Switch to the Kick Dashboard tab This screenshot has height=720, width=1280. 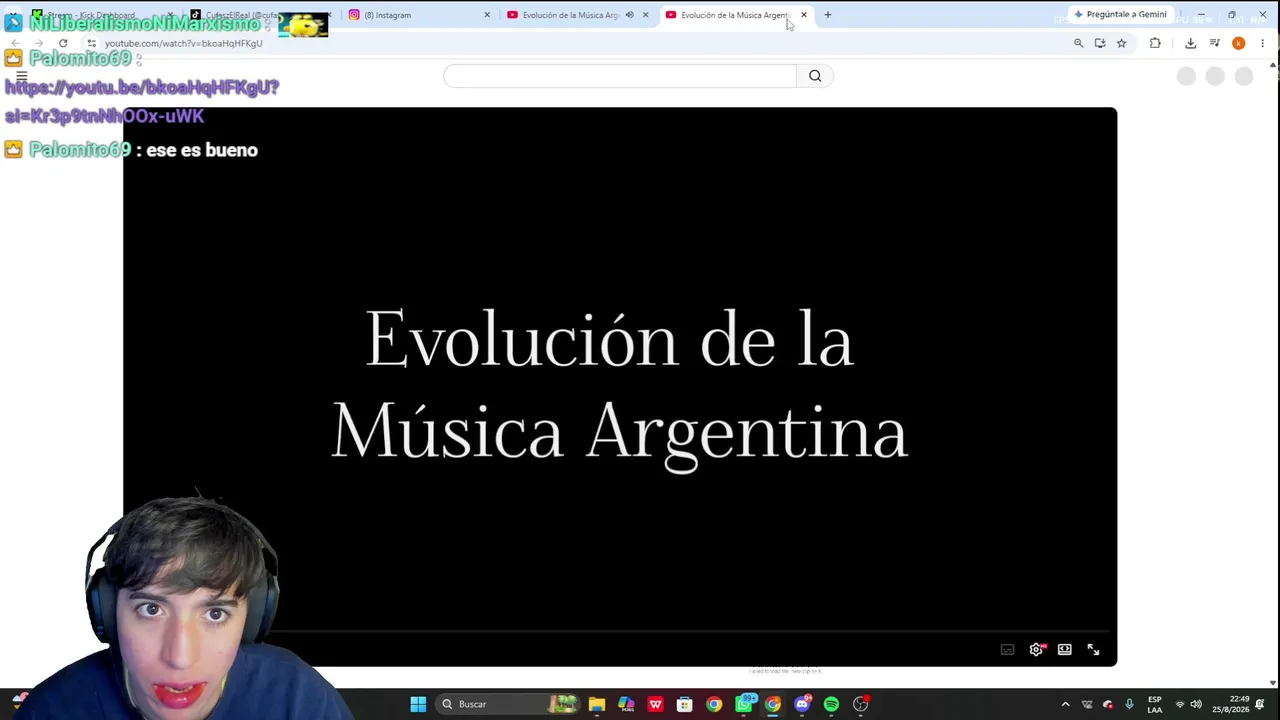(100, 15)
